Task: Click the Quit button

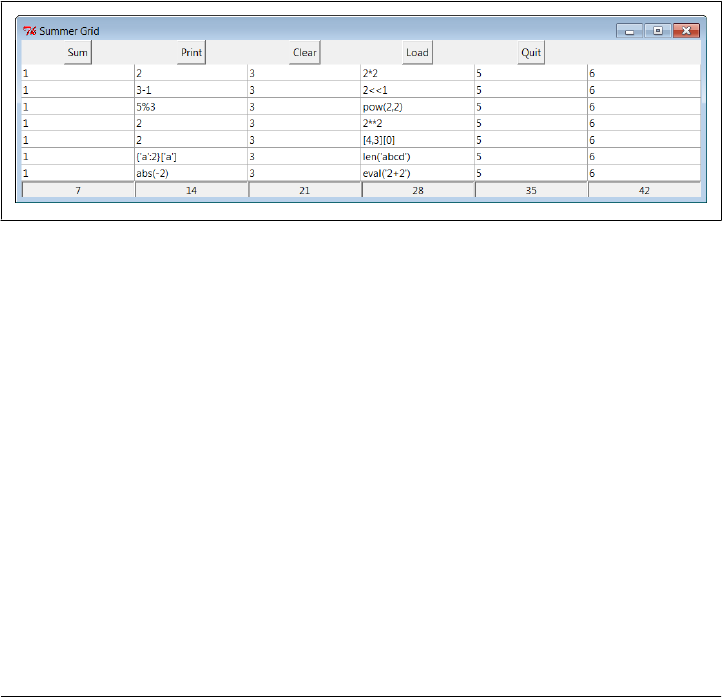Action: [x=531, y=52]
